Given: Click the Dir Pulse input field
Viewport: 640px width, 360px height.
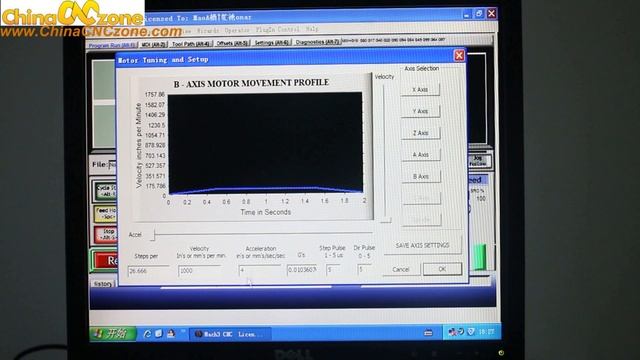Looking at the screenshot, I should [364, 269].
